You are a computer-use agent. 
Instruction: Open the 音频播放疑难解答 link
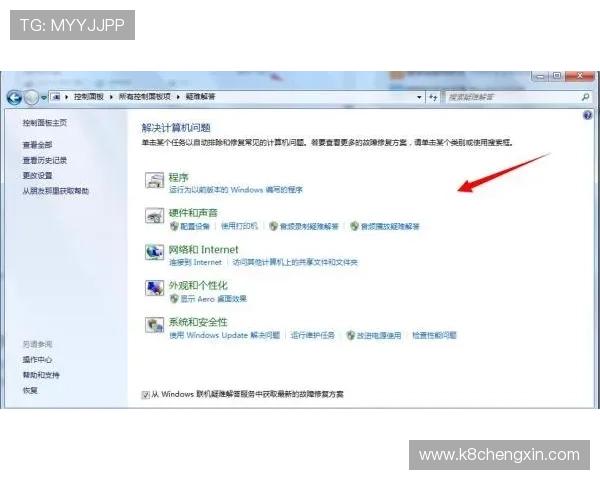point(390,226)
